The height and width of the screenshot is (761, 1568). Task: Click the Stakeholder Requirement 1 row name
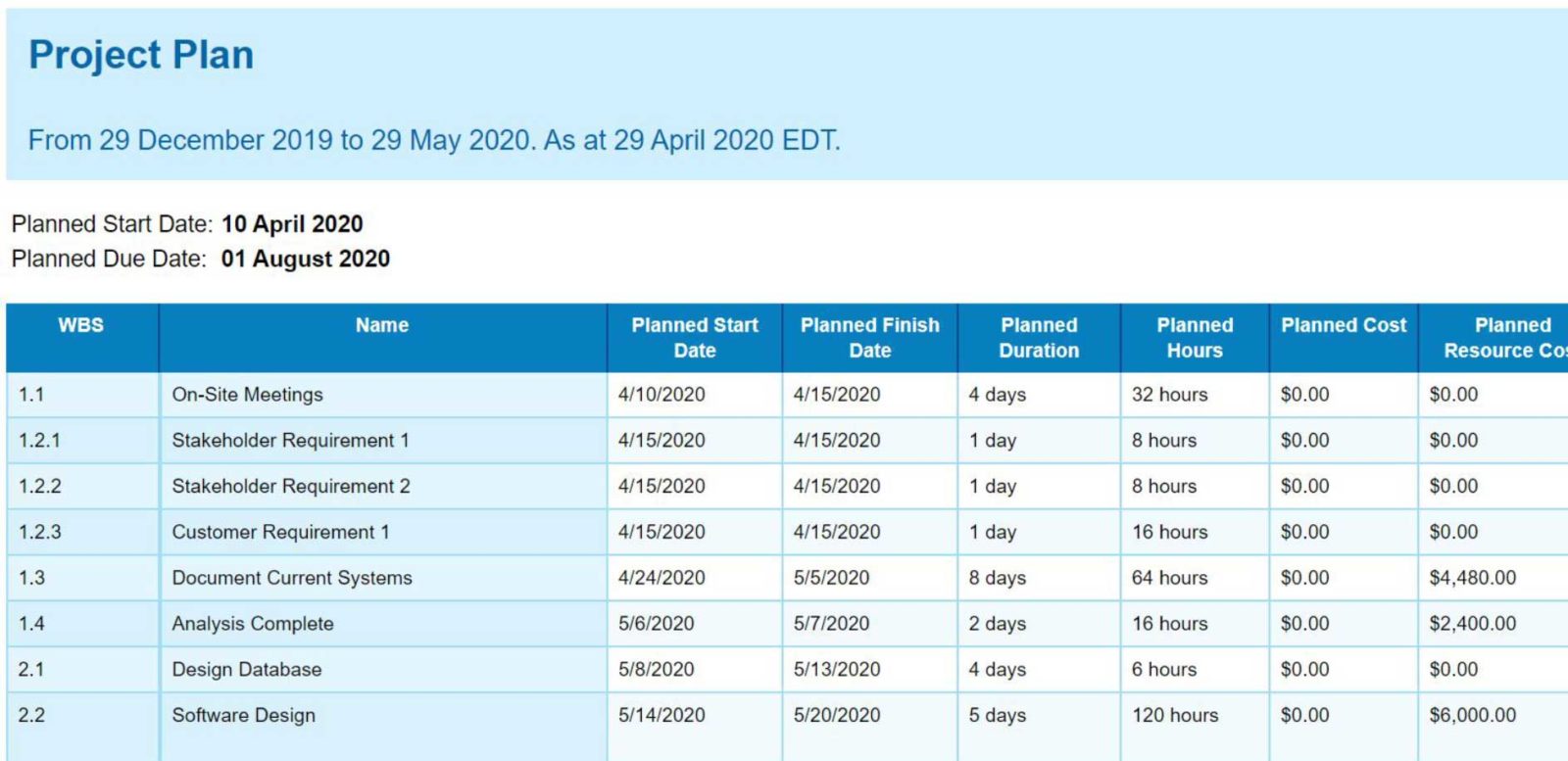[290, 441]
